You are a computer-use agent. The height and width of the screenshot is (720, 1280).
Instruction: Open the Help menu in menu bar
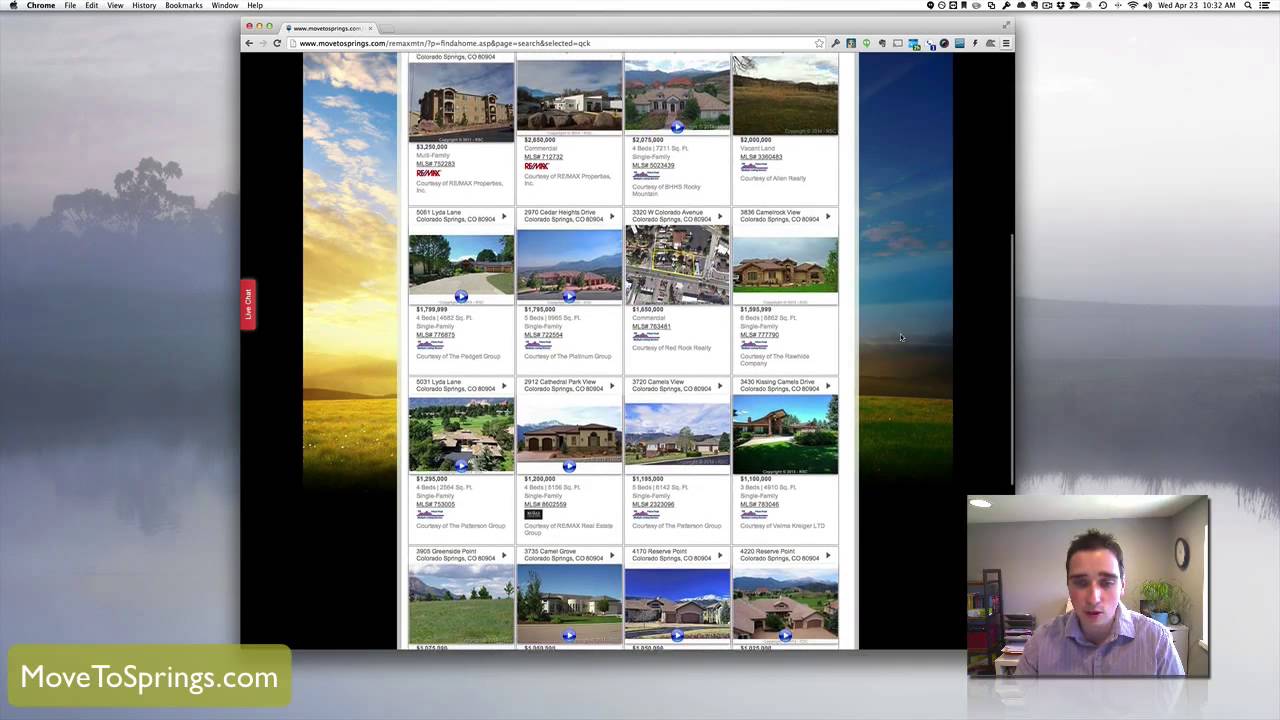click(x=255, y=6)
